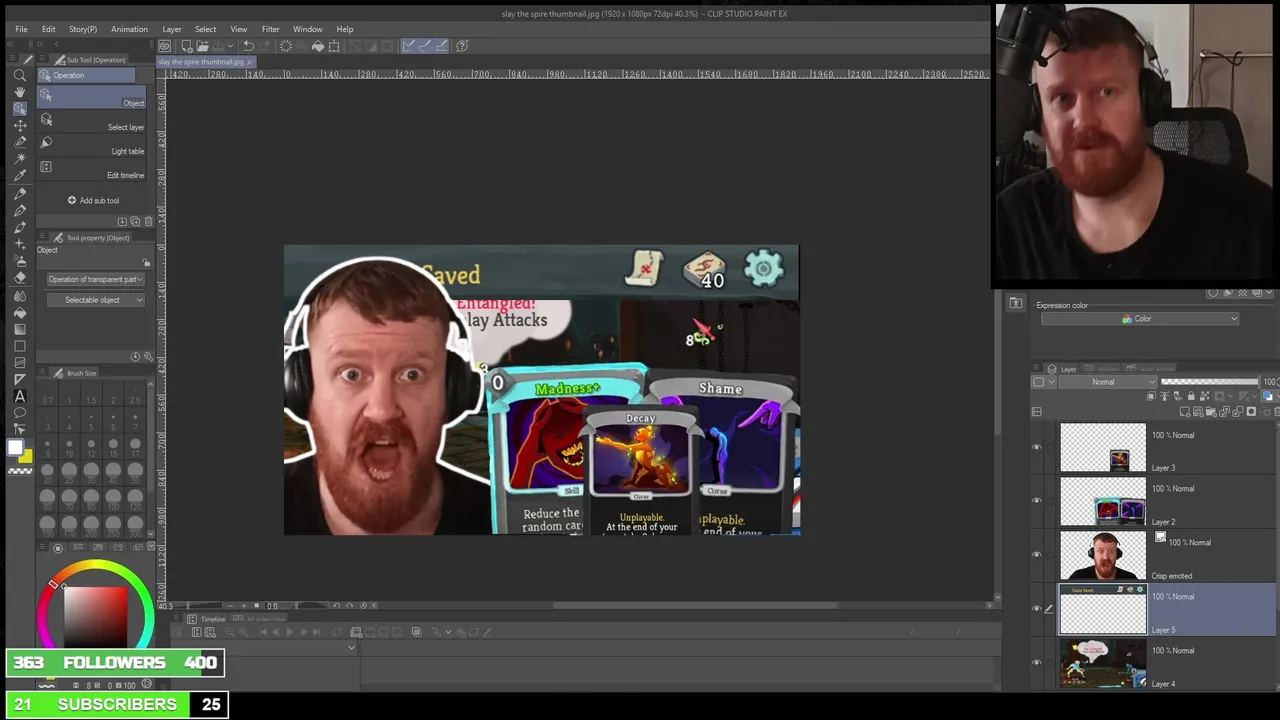Select the Fill bucket tool in tool palette
Viewport: 1280px width, 720px height.
coord(20,312)
